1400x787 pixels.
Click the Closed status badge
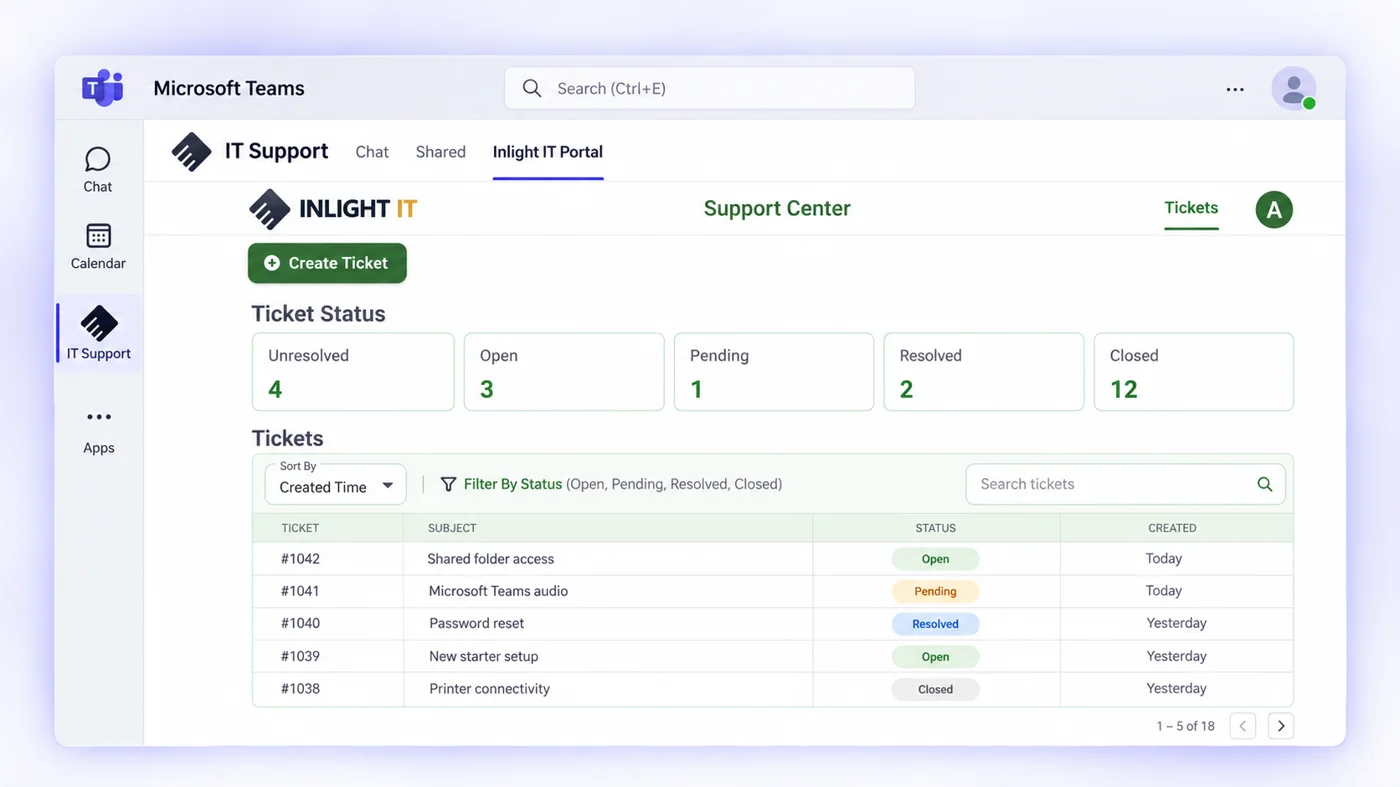pos(936,689)
